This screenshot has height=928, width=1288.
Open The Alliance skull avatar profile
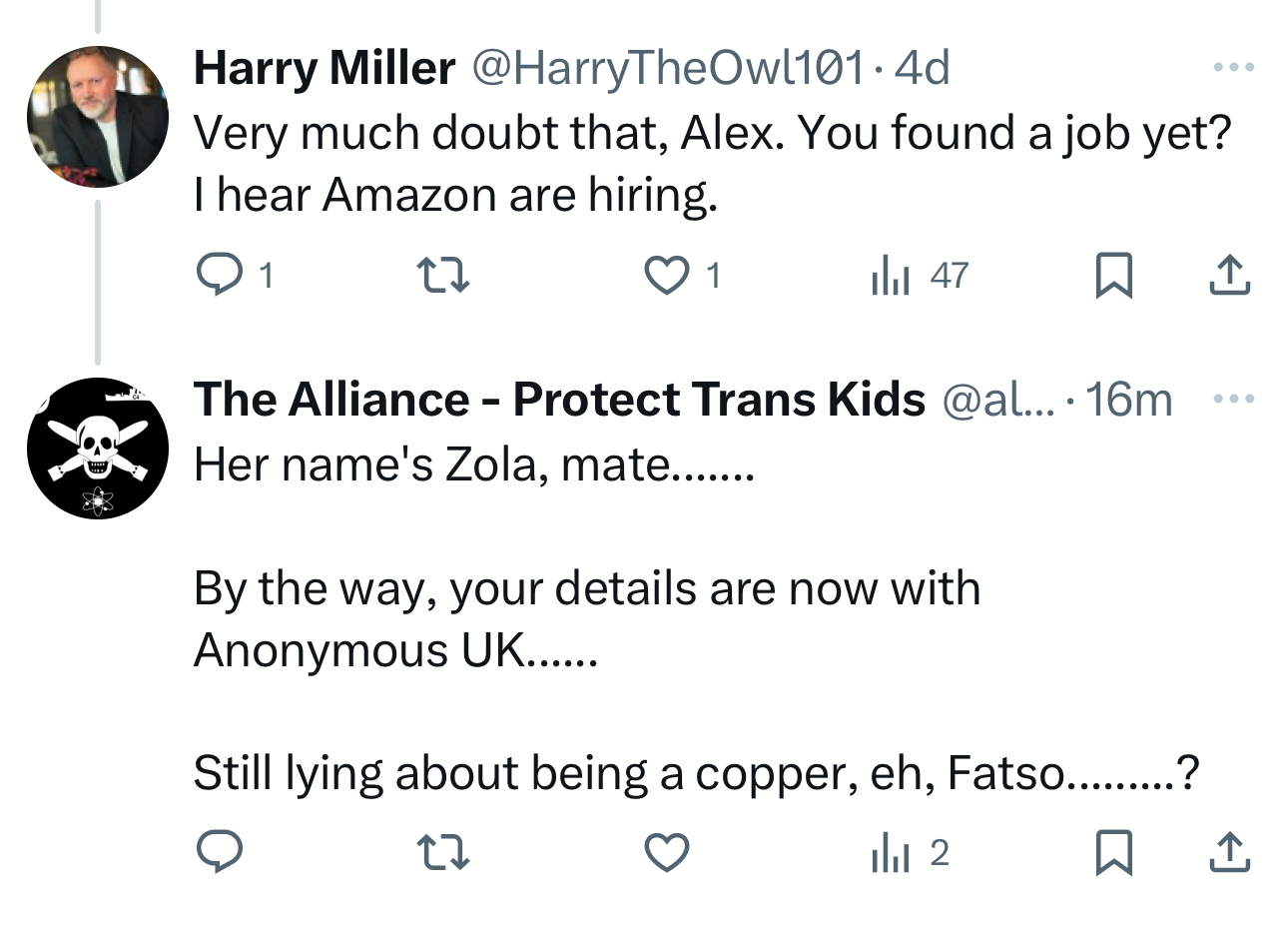[x=97, y=449]
